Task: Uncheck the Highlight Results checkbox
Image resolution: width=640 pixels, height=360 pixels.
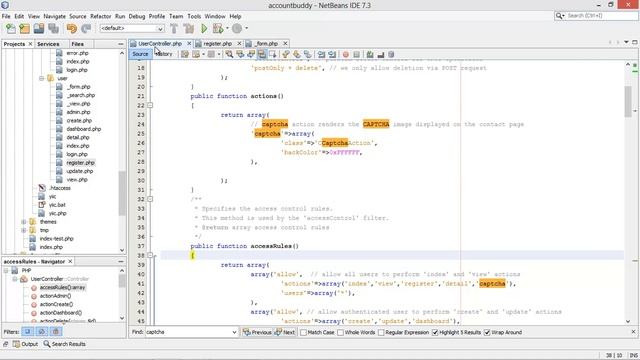Action: (x=435, y=332)
